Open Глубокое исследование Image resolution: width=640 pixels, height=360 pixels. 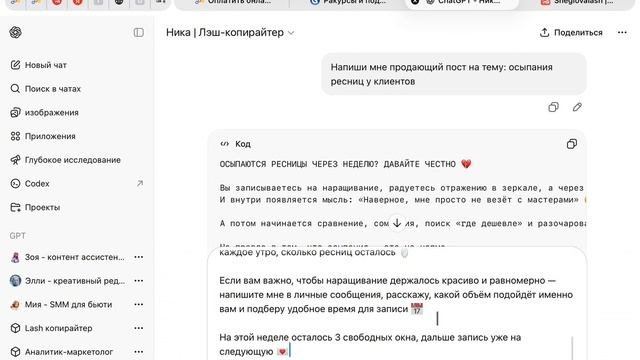coord(77,160)
